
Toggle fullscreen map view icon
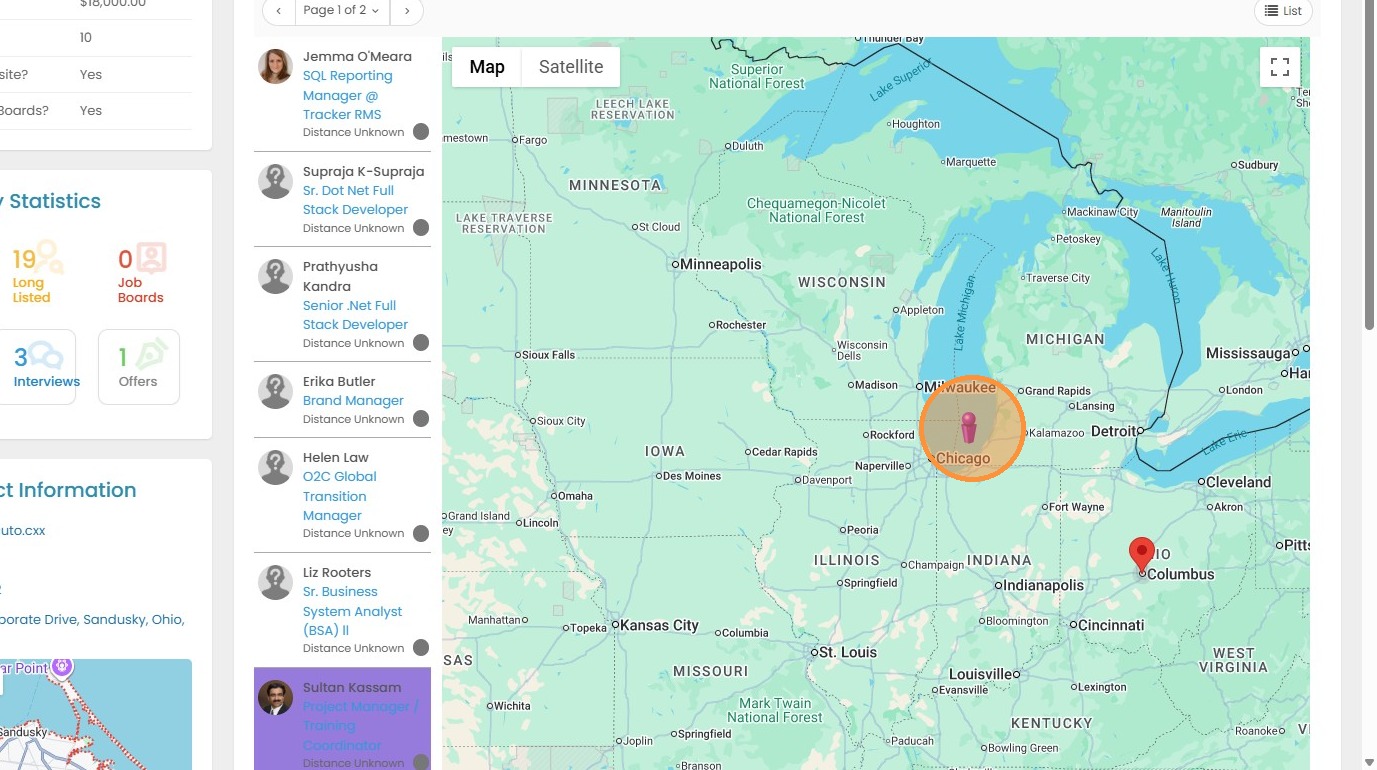[x=1279, y=67]
